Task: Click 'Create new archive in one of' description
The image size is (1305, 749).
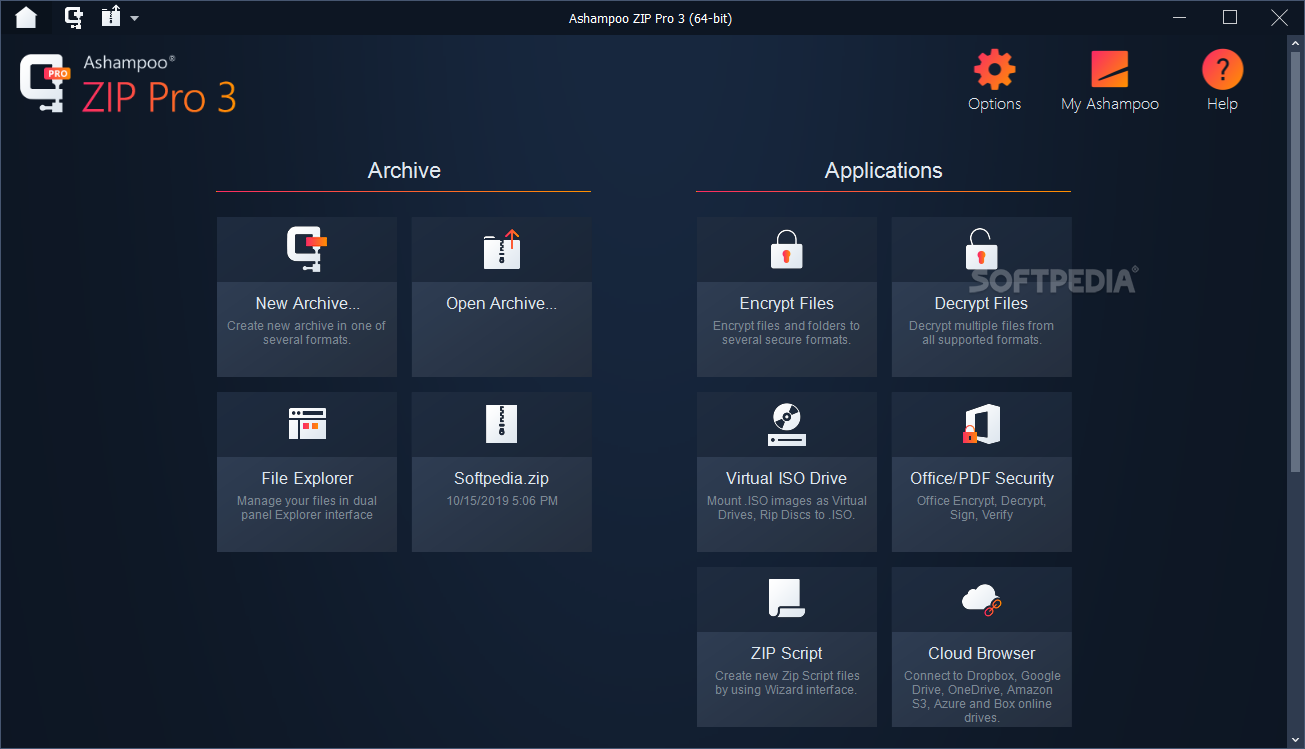Action: pyautogui.click(x=307, y=326)
